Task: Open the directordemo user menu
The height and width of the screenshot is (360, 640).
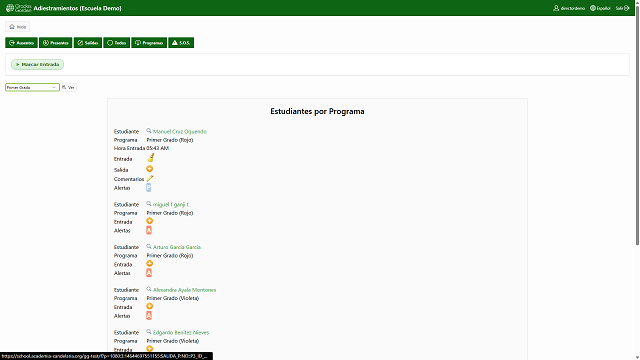Action: [569, 8]
